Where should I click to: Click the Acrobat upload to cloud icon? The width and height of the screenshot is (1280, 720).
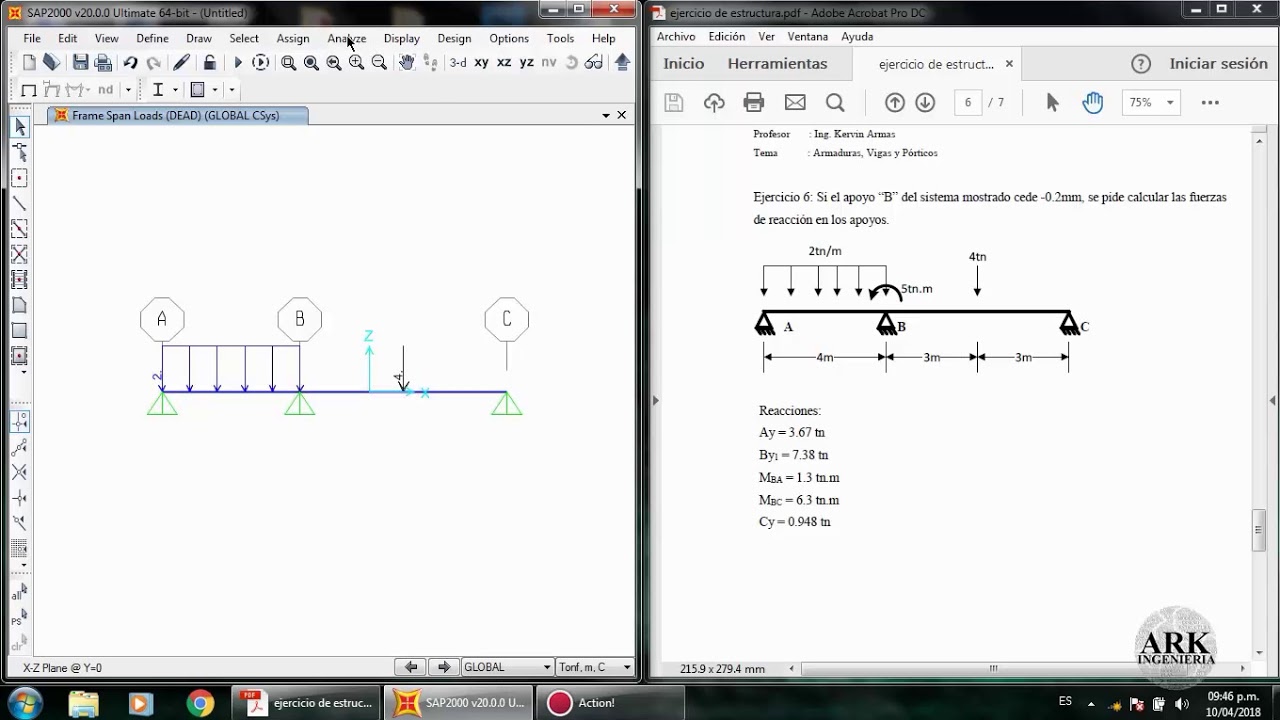[x=714, y=102]
